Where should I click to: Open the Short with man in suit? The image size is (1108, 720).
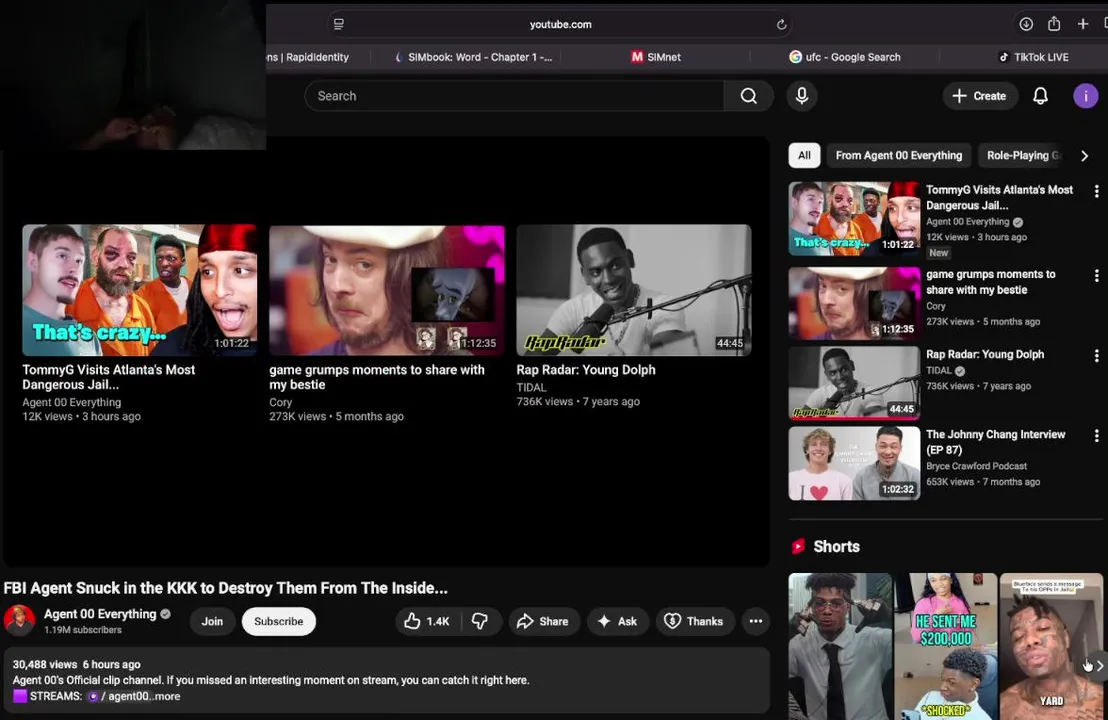coord(840,647)
